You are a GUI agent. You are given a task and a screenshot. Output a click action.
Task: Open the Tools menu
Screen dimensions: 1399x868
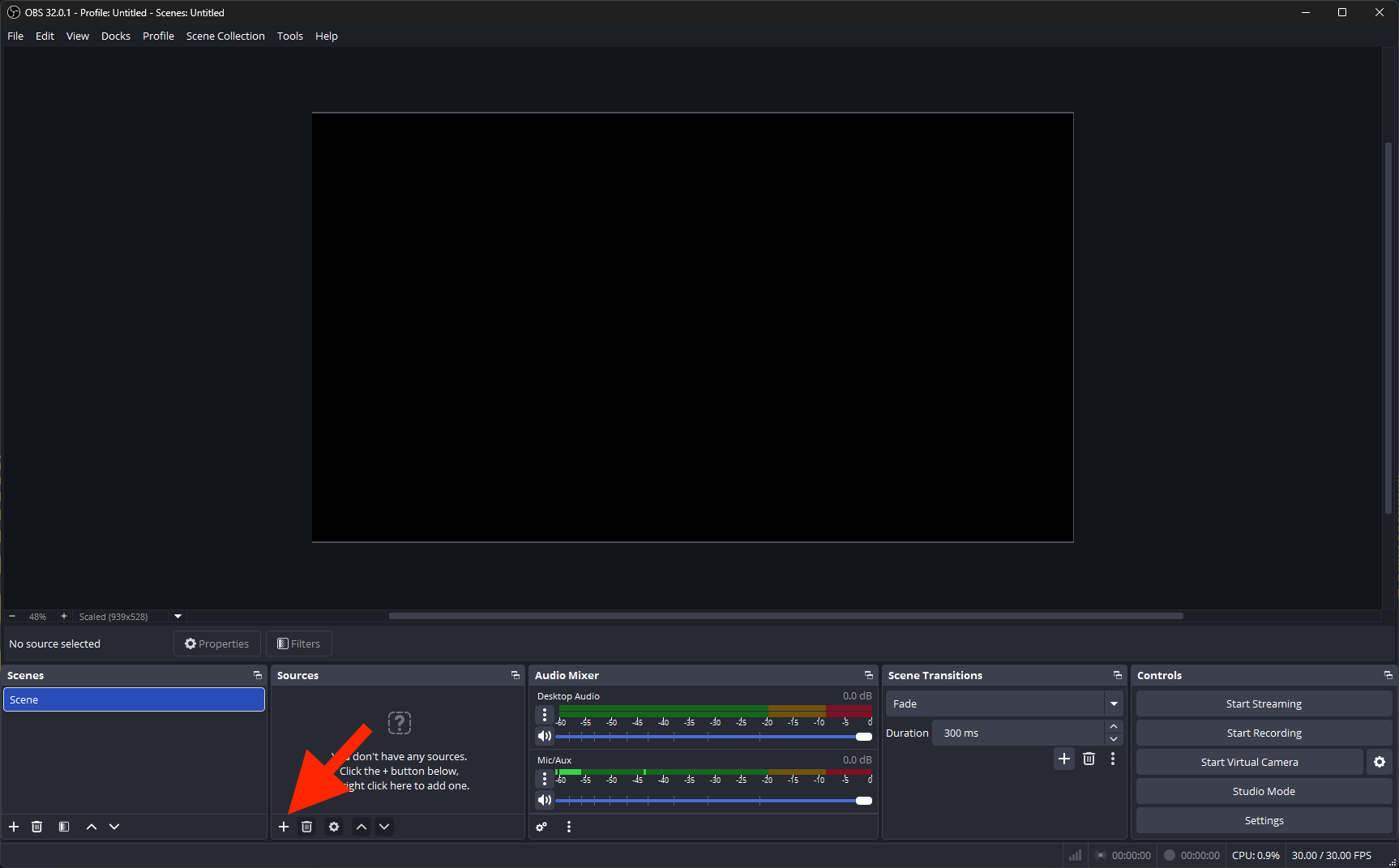click(x=289, y=36)
